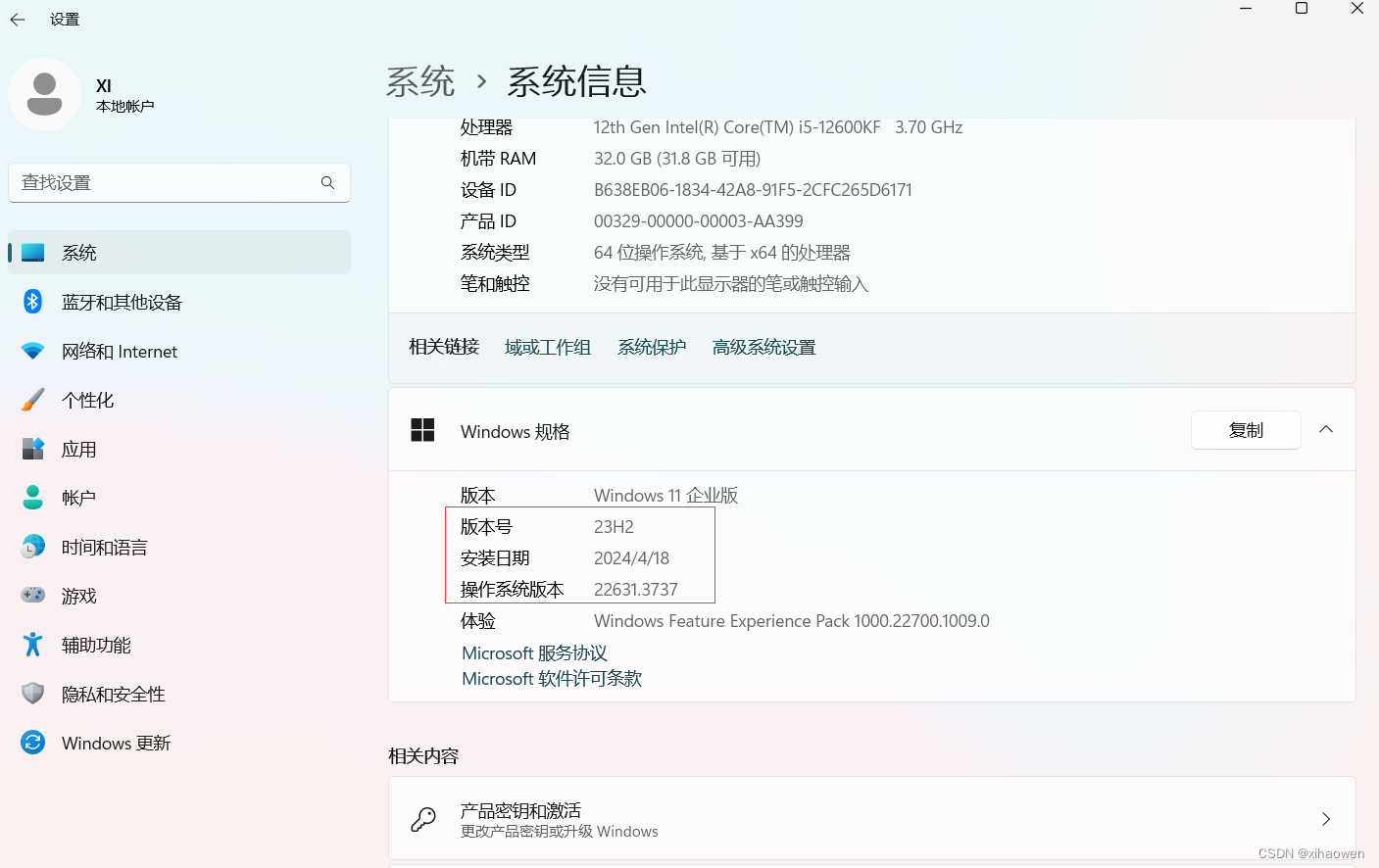This screenshot has height=868, width=1379.
Task: Open Microsoft 软件许可条款 link
Action: (x=552, y=678)
